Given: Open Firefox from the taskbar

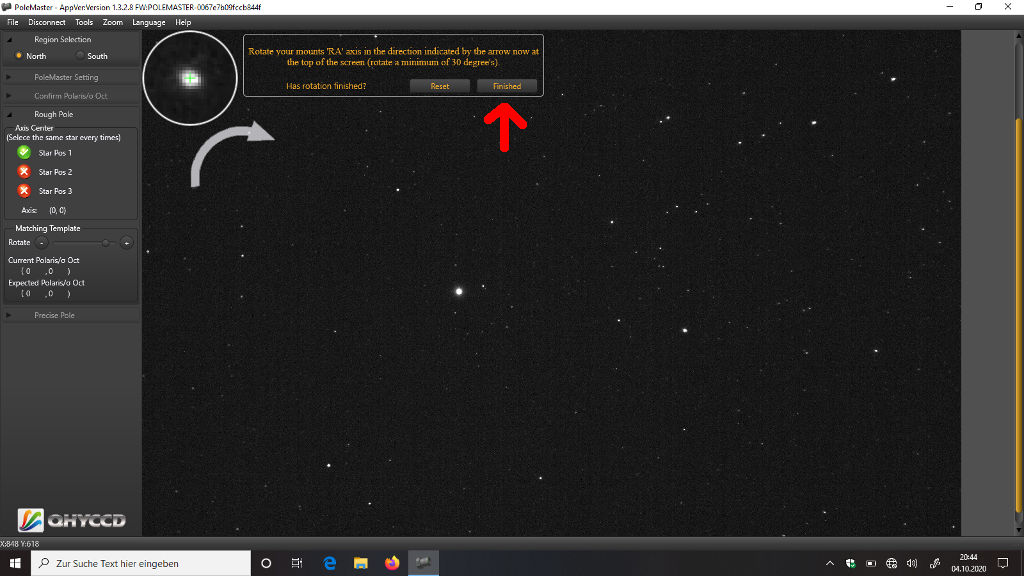Looking at the screenshot, I should (391, 563).
